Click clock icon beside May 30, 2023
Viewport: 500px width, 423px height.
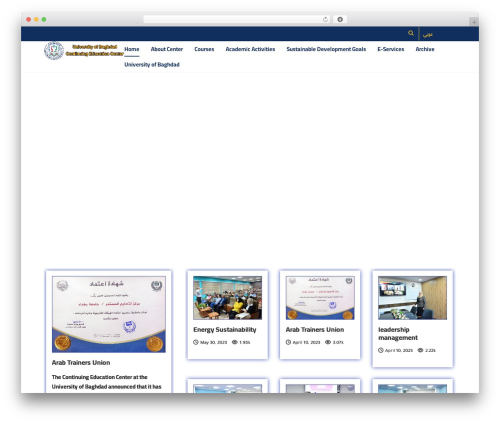(x=196, y=342)
